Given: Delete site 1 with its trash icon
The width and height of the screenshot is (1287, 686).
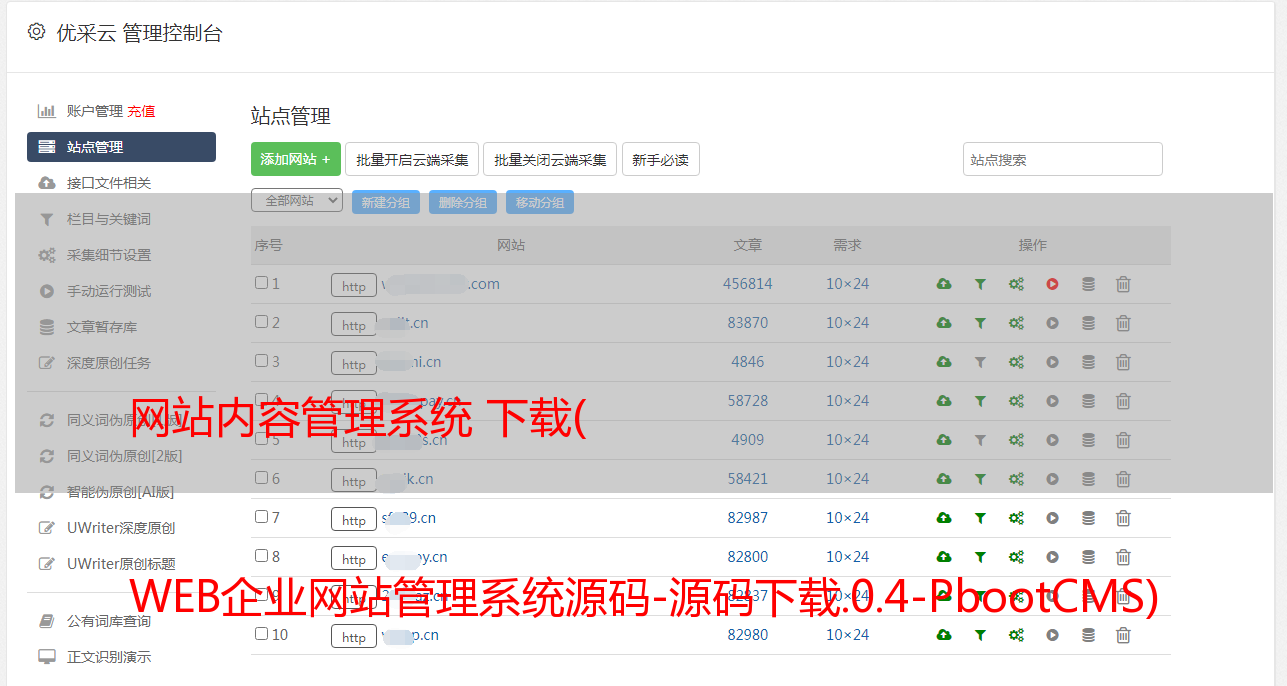Looking at the screenshot, I should point(1123,284).
